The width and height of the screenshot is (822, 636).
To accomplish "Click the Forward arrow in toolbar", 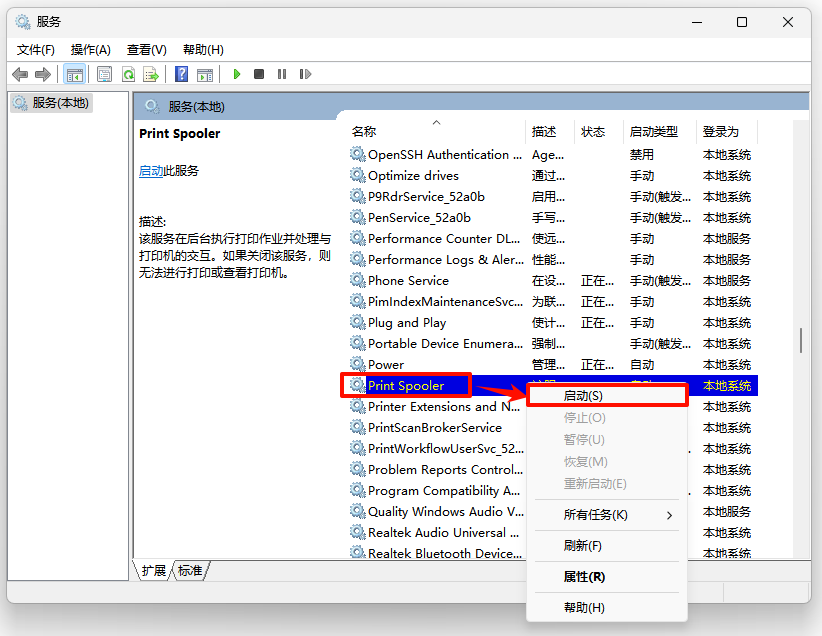I will [x=42, y=74].
